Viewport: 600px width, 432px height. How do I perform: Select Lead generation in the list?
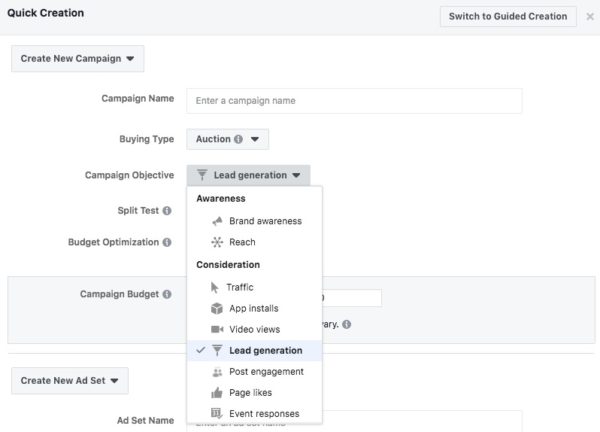254,350
